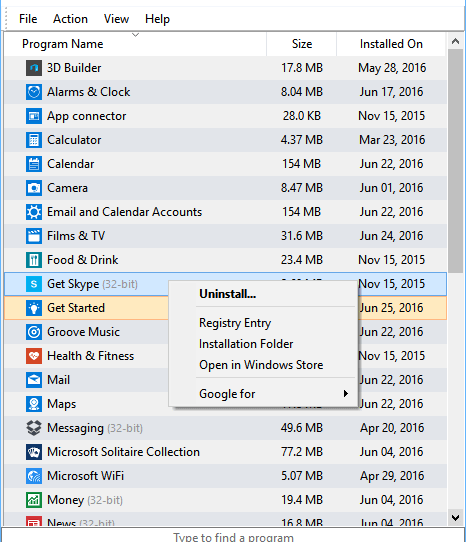Image resolution: width=466 pixels, height=542 pixels.
Task: Click the 77.2 MB size value
Action: tap(302, 452)
